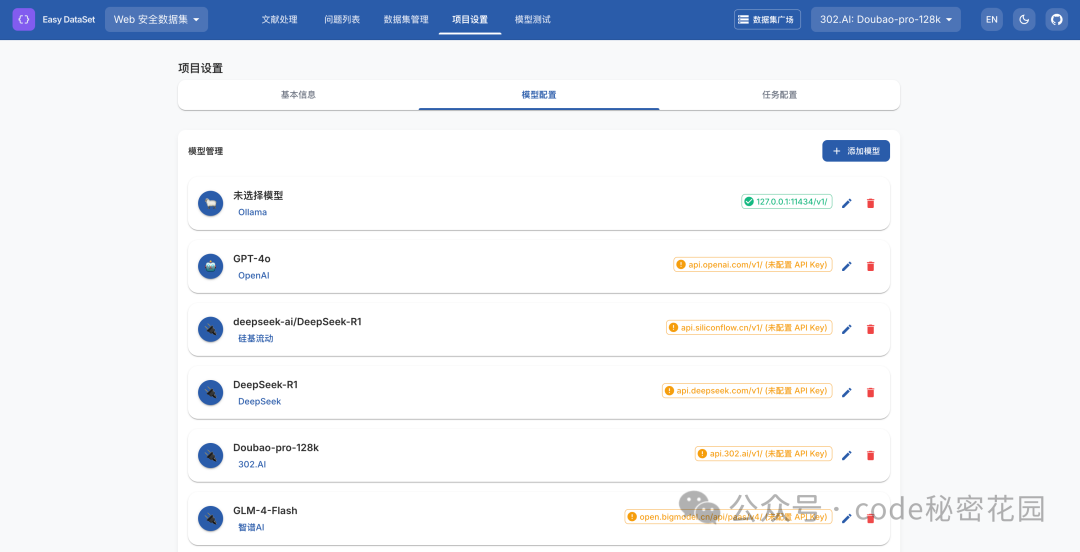Click the 项目设置 page heading
Viewport: 1080px width, 552px height.
pyautogui.click(x=200, y=68)
